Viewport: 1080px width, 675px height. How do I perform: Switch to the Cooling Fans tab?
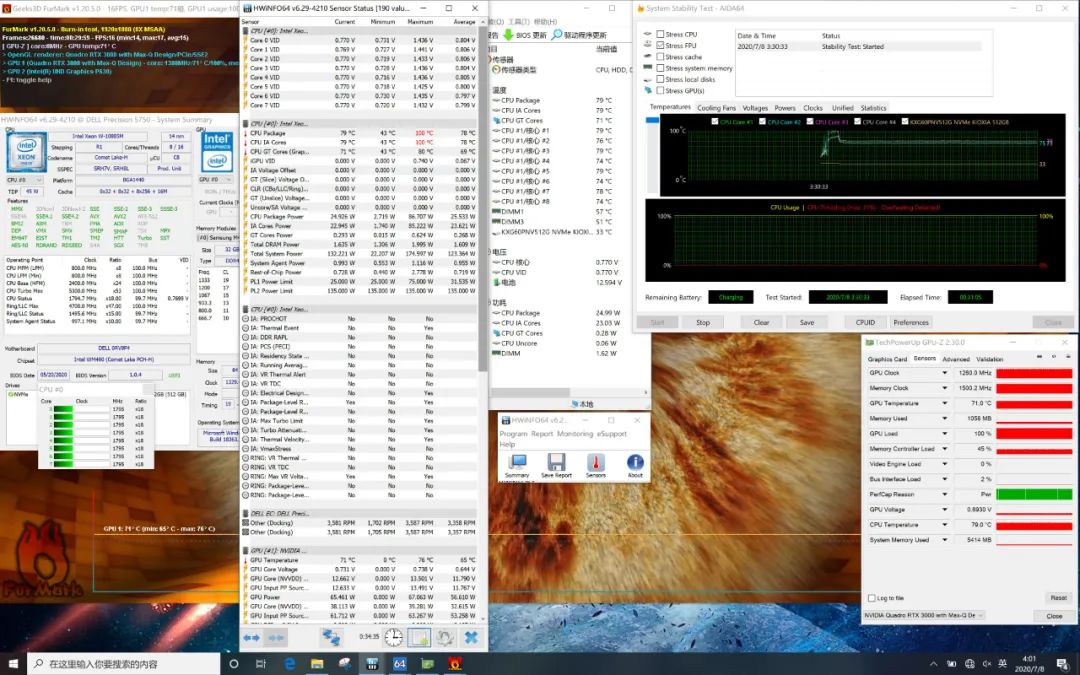[x=716, y=108]
